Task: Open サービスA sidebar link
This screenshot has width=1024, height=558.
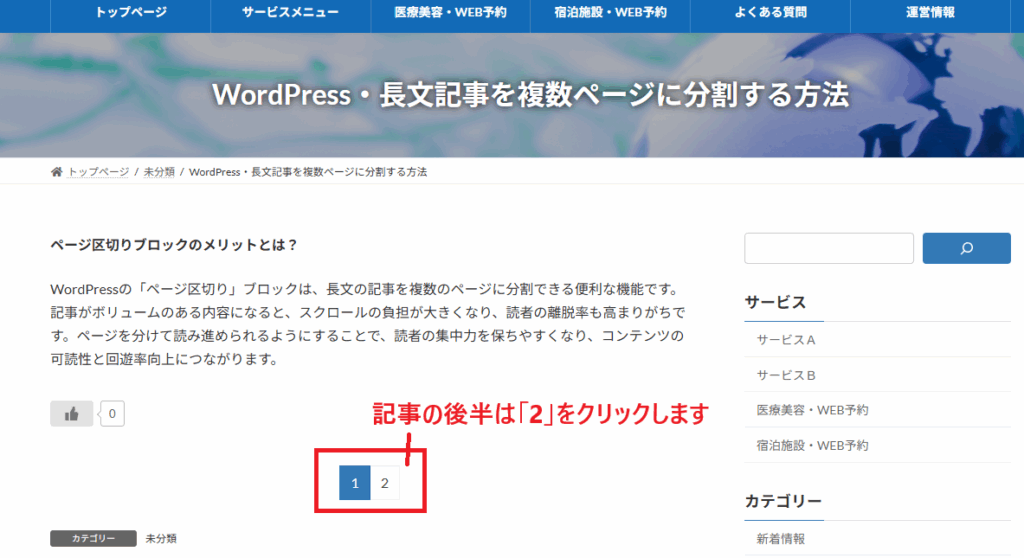Action: coord(786,340)
